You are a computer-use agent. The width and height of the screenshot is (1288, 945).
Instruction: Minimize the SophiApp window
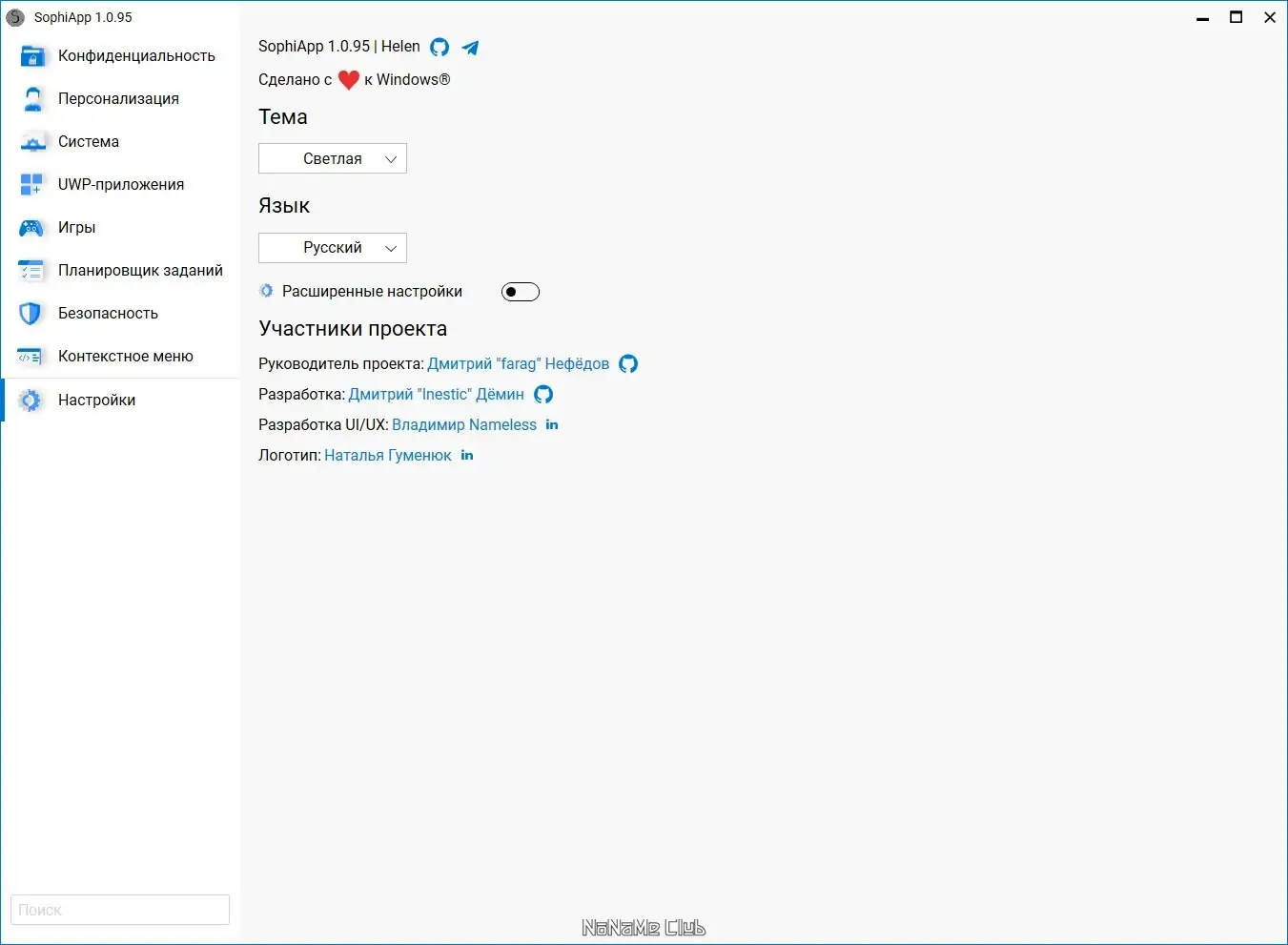click(1203, 17)
